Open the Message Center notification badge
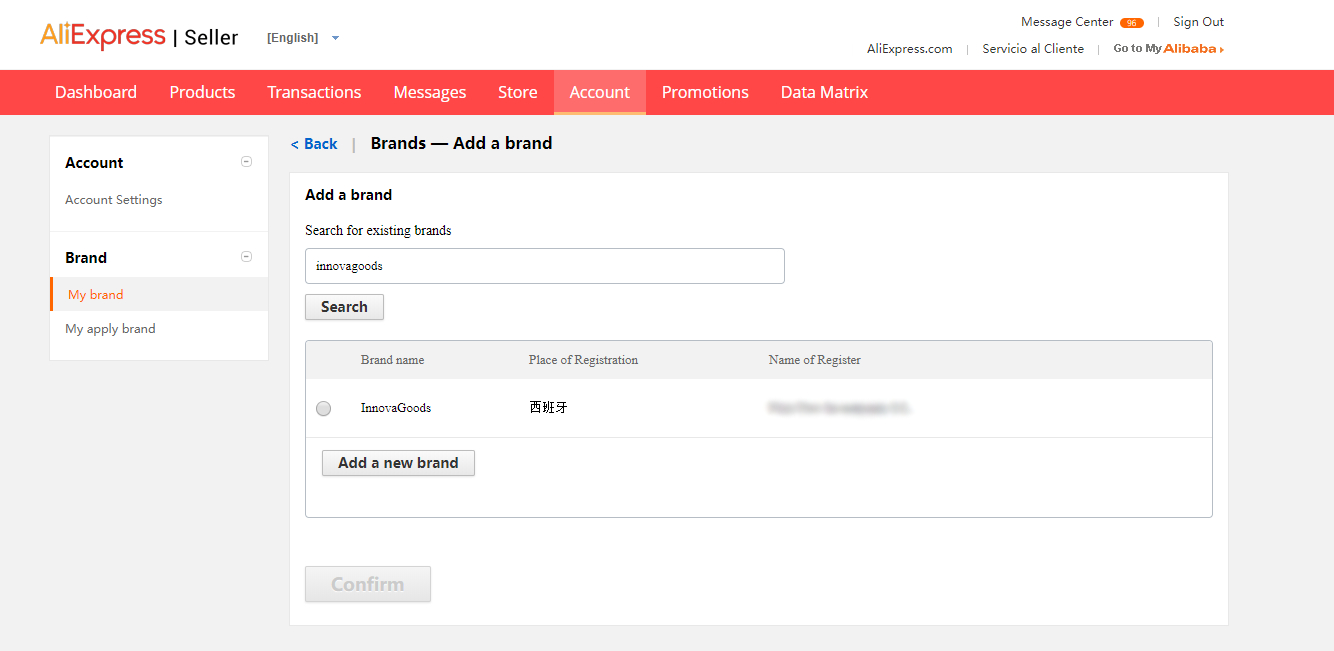The width and height of the screenshot is (1334, 651). (1131, 23)
